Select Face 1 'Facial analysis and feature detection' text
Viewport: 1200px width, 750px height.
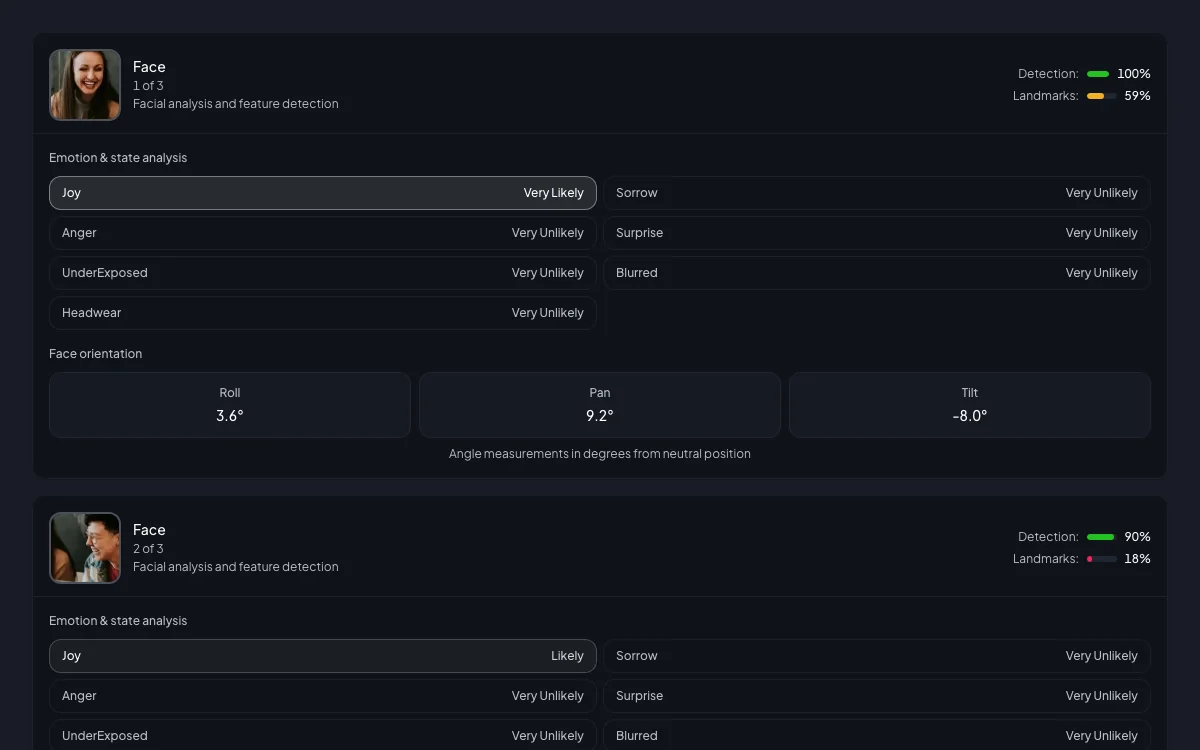[x=236, y=104]
